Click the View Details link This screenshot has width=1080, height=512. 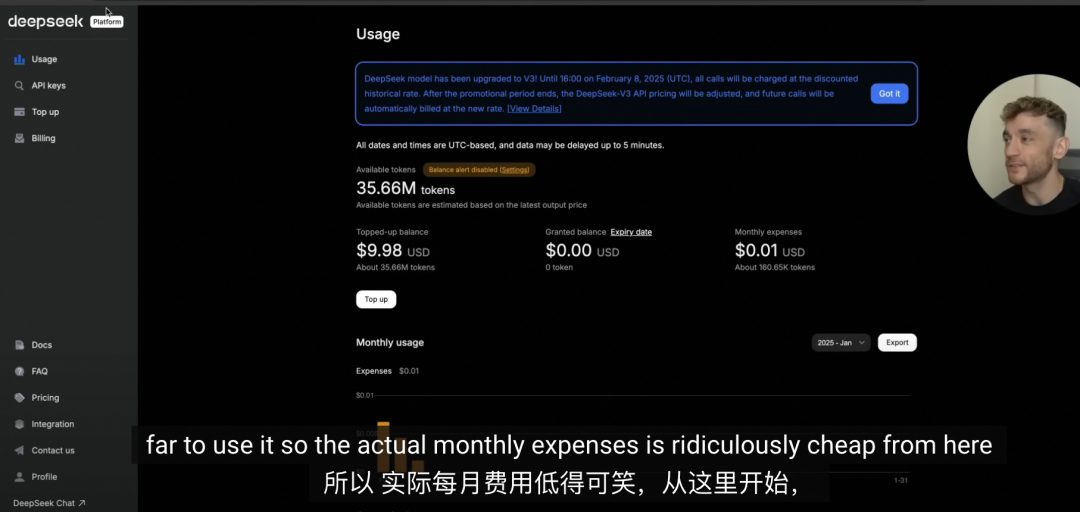[x=534, y=109]
